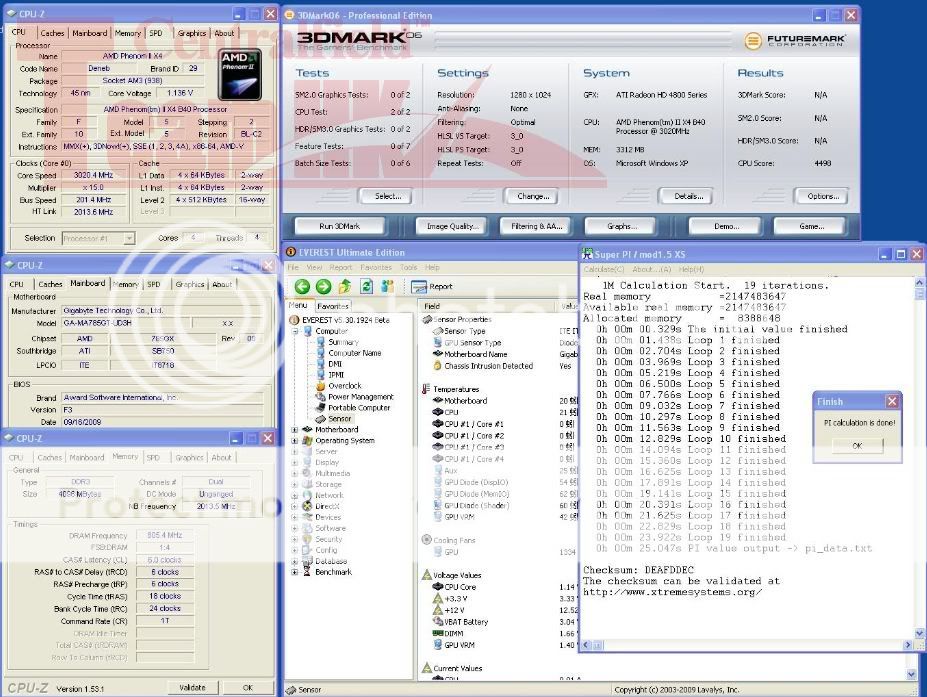
Task: Click the green Forward arrow in EVEREST toolbar
Action: point(323,287)
